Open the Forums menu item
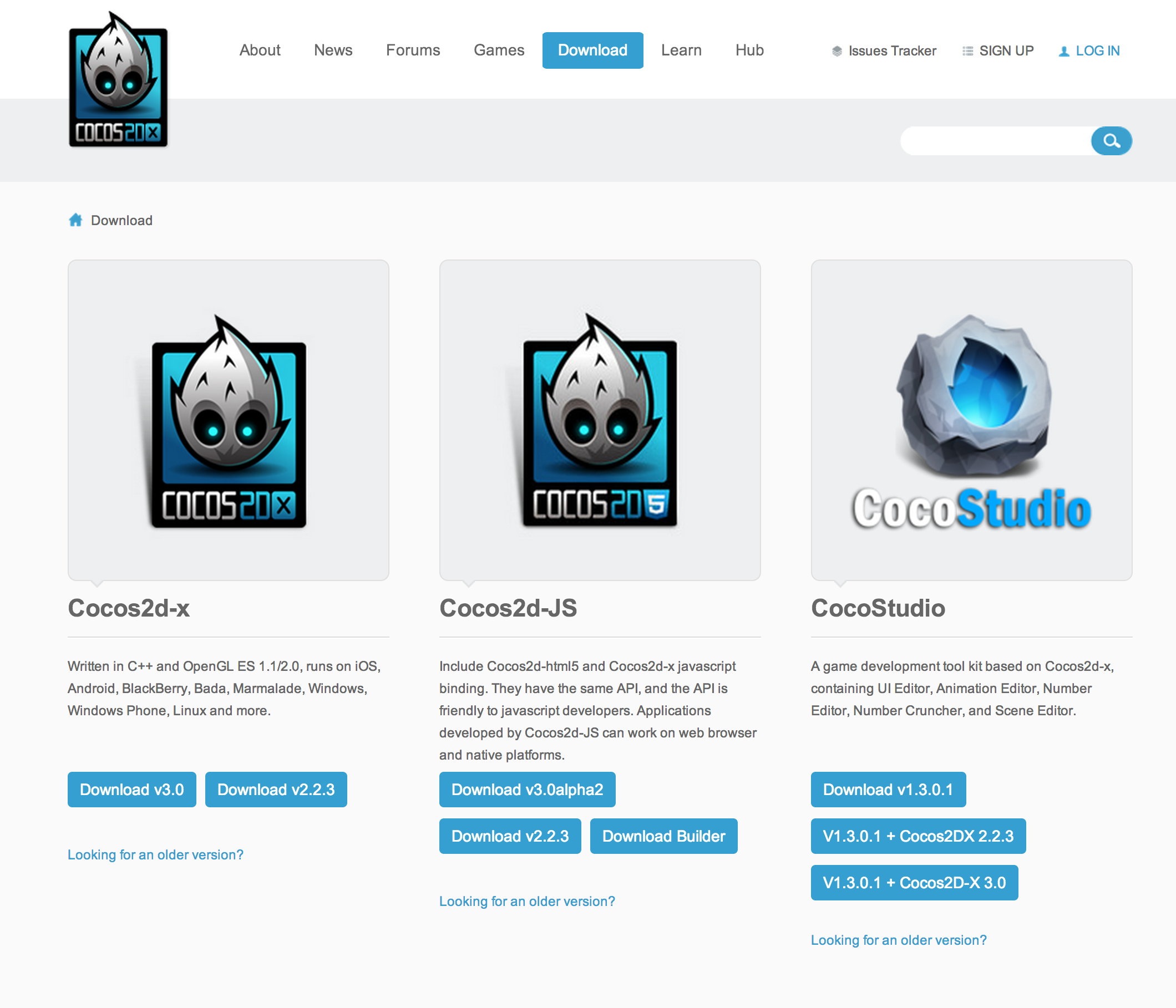Viewport: 1176px width, 1008px height. pos(413,50)
